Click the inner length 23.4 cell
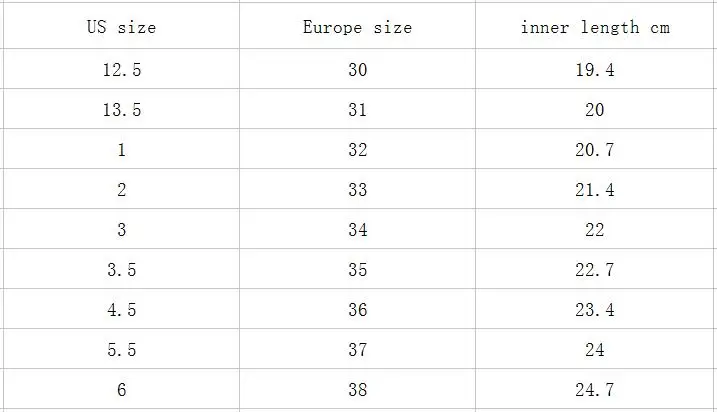This screenshot has height=412, width=717. pos(595,309)
